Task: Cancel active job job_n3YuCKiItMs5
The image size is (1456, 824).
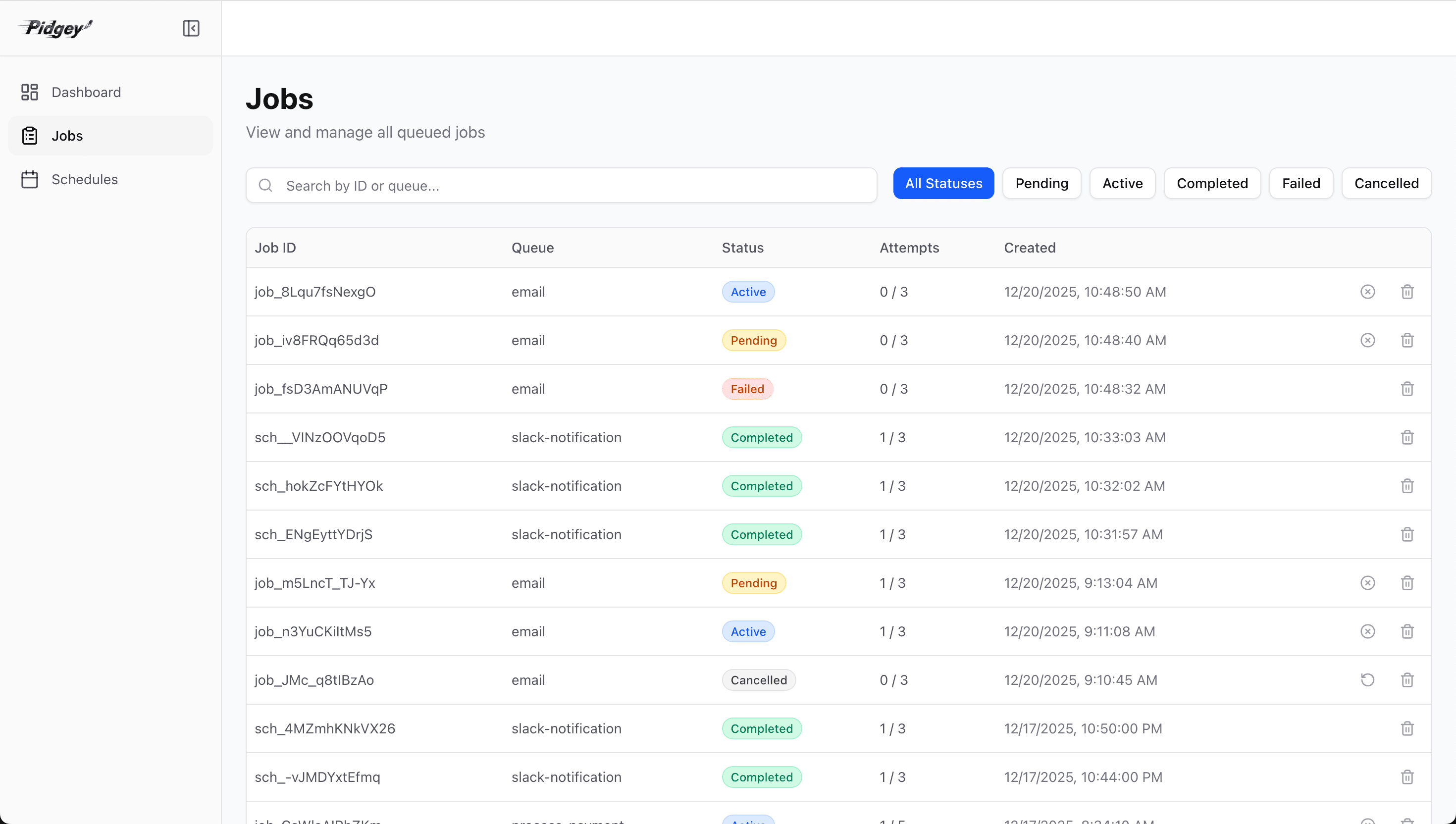Action: [1367, 631]
